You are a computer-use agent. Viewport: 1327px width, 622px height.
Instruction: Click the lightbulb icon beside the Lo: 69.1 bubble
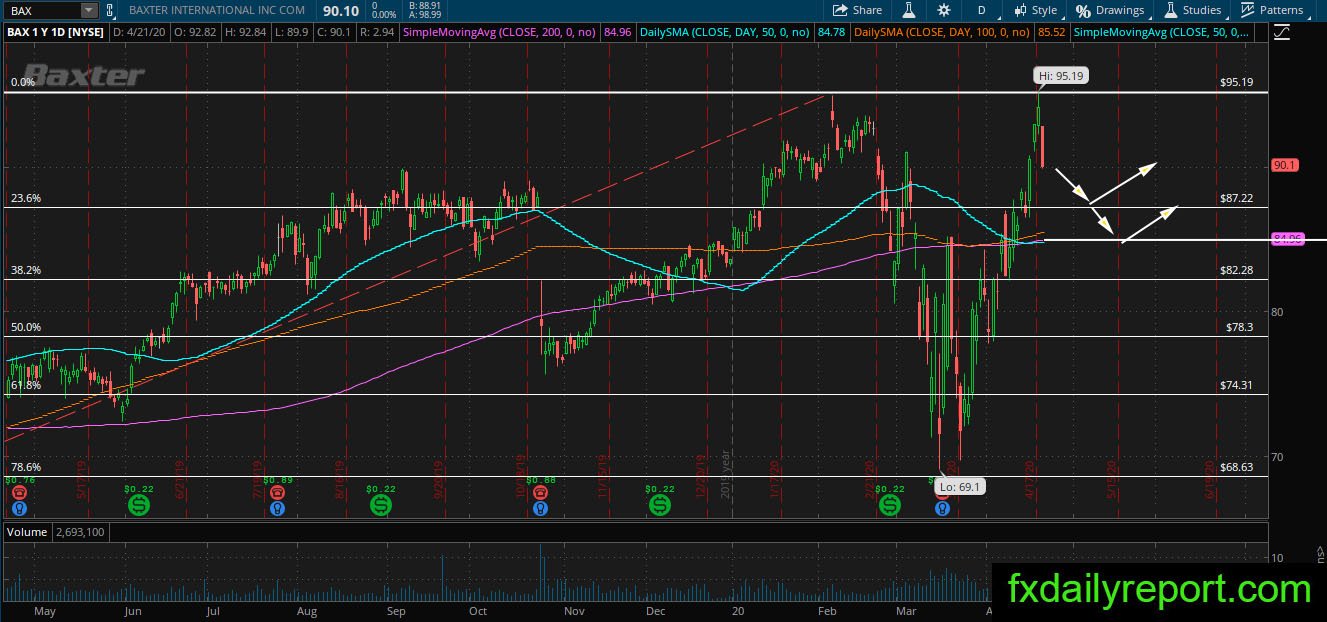point(941,508)
